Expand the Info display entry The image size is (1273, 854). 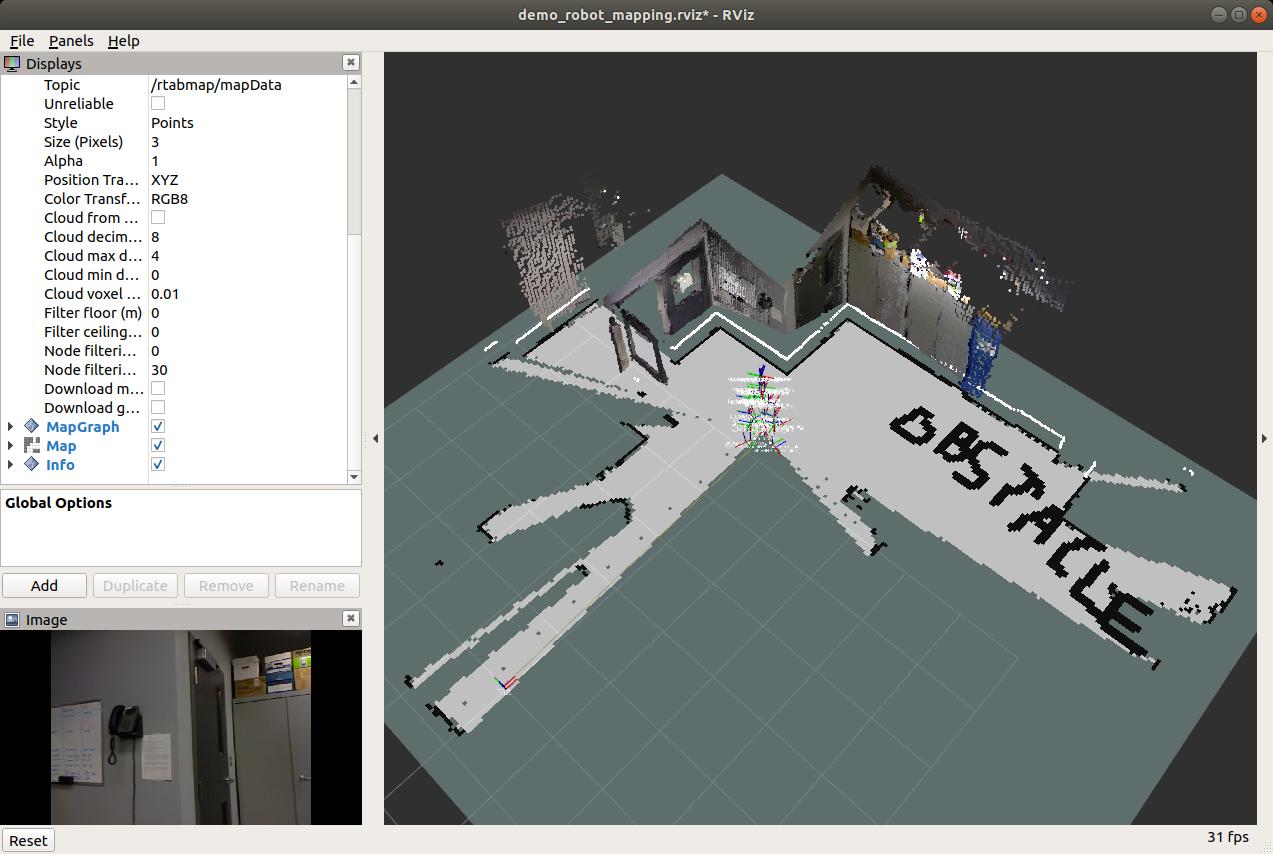[10, 465]
